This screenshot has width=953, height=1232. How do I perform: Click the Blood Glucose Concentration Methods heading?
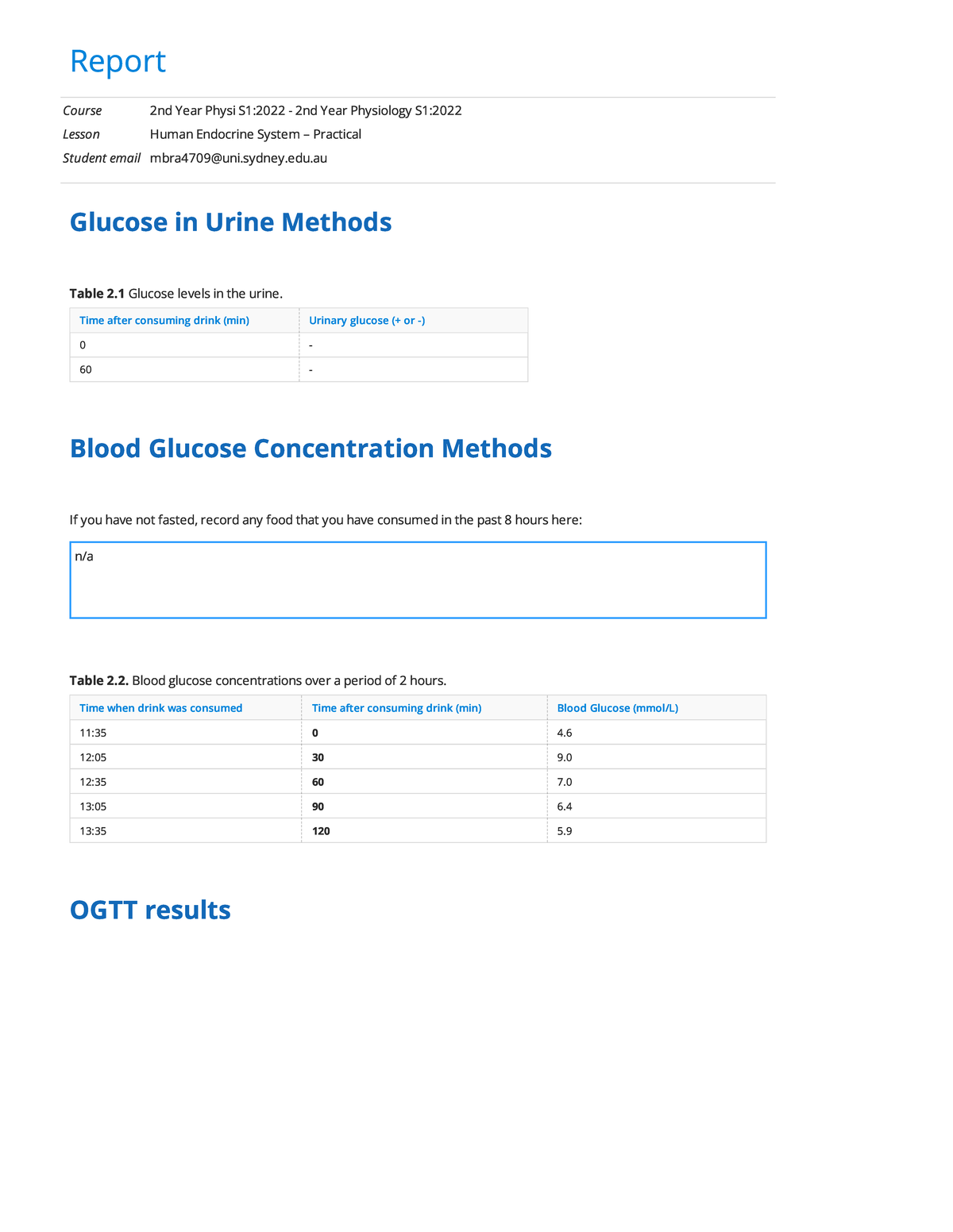[x=311, y=449]
